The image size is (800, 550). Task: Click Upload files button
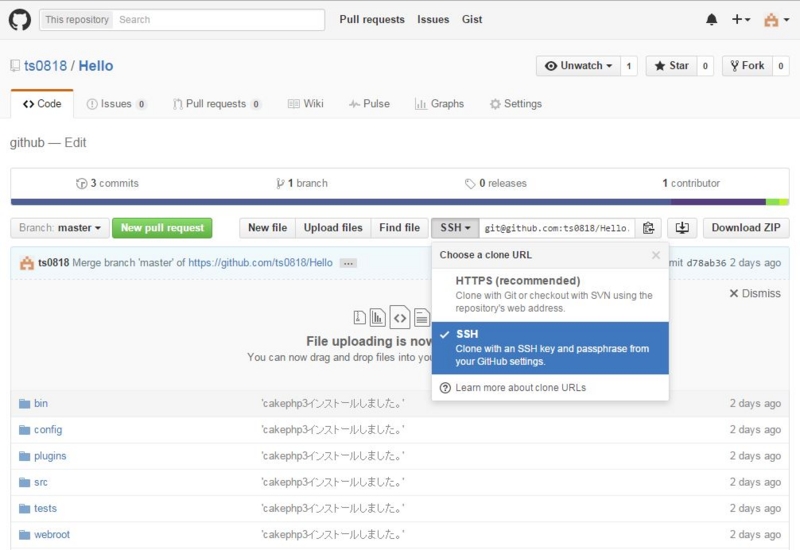pyautogui.click(x=333, y=228)
